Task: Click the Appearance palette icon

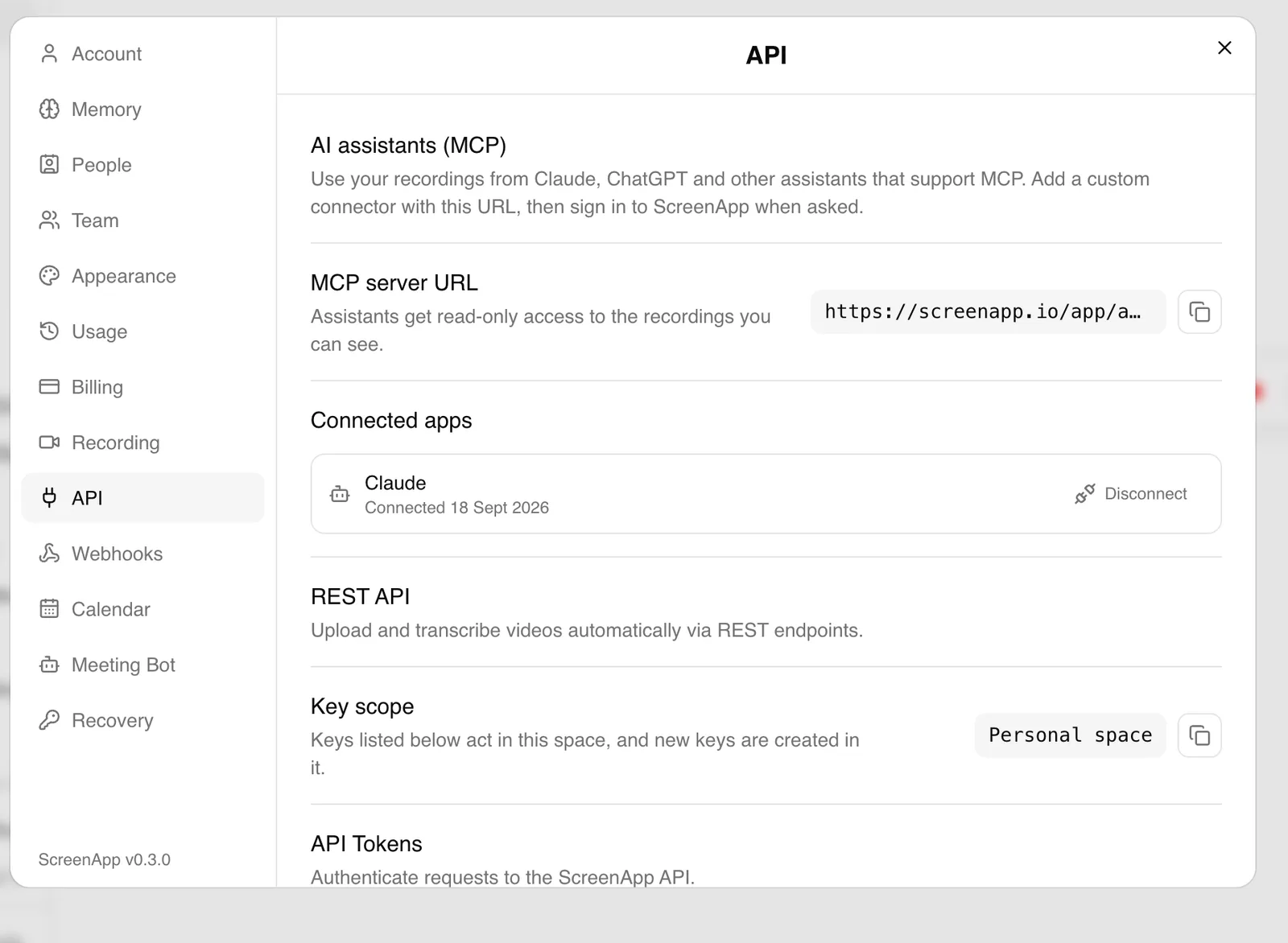Action: click(x=49, y=276)
